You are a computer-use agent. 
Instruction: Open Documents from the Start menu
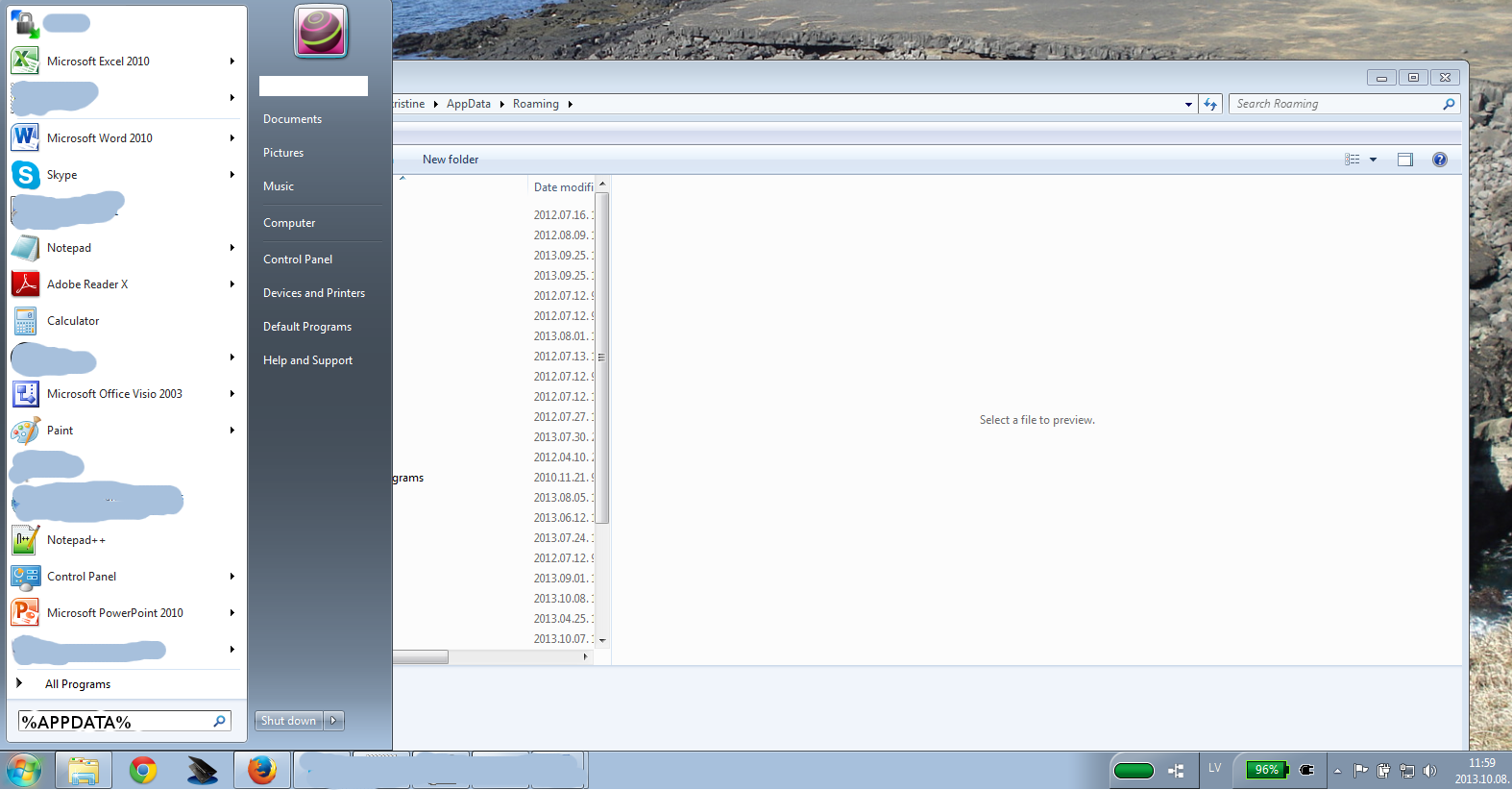pyautogui.click(x=292, y=119)
